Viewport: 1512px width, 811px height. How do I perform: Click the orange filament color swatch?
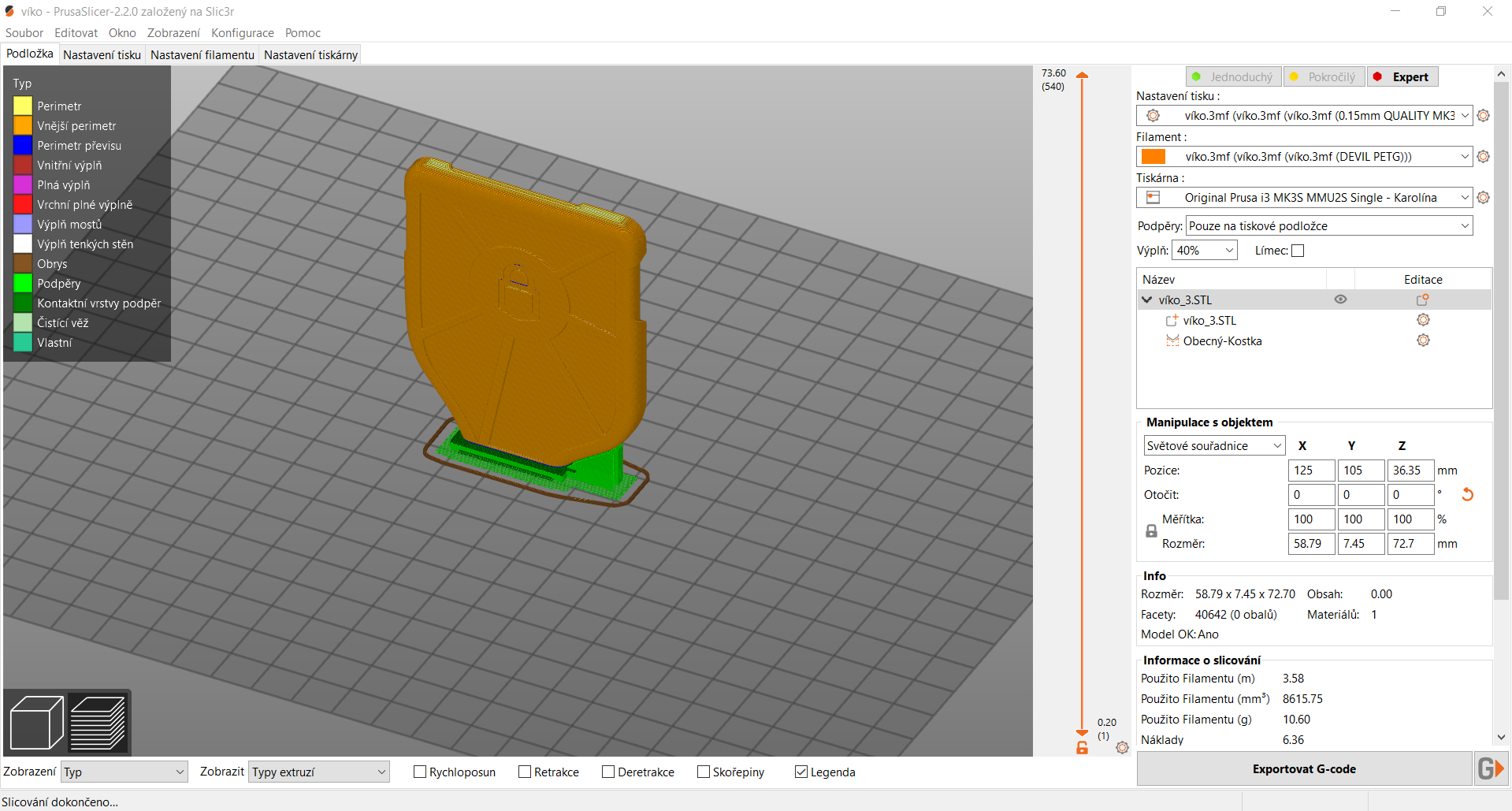click(1154, 156)
